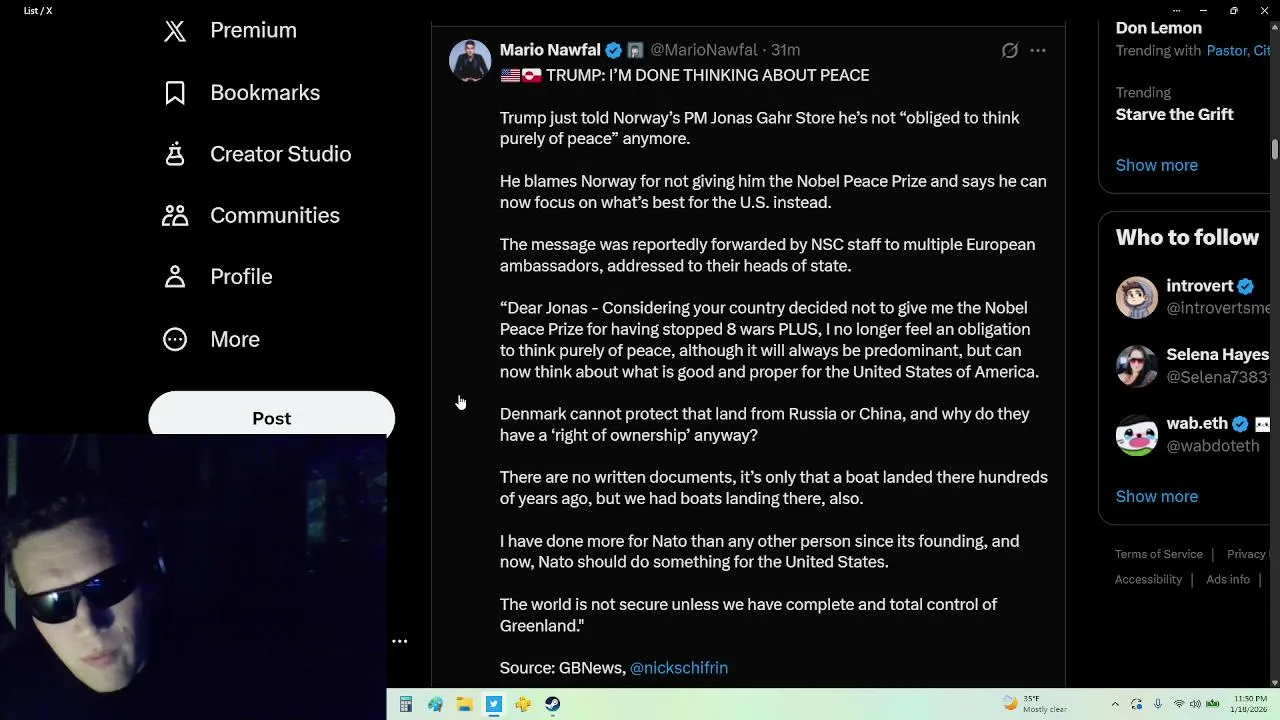
Task: Open the wab.eth profile avatar
Action: coord(1137,435)
